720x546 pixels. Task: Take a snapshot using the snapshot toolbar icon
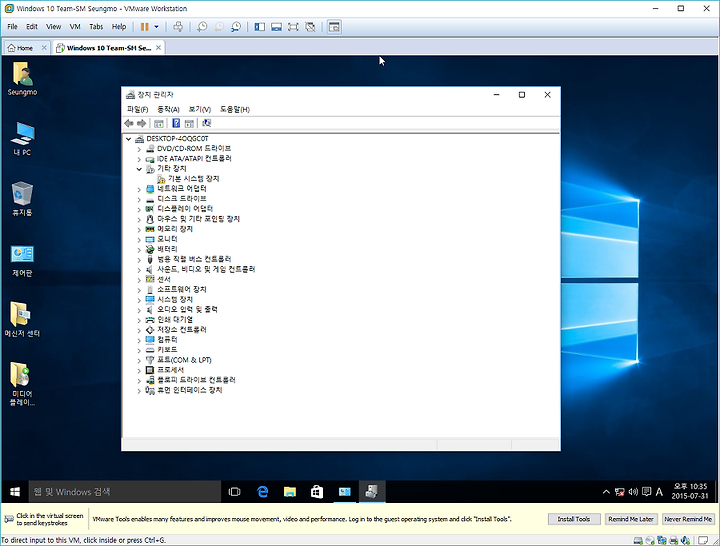(x=202, y=27)
